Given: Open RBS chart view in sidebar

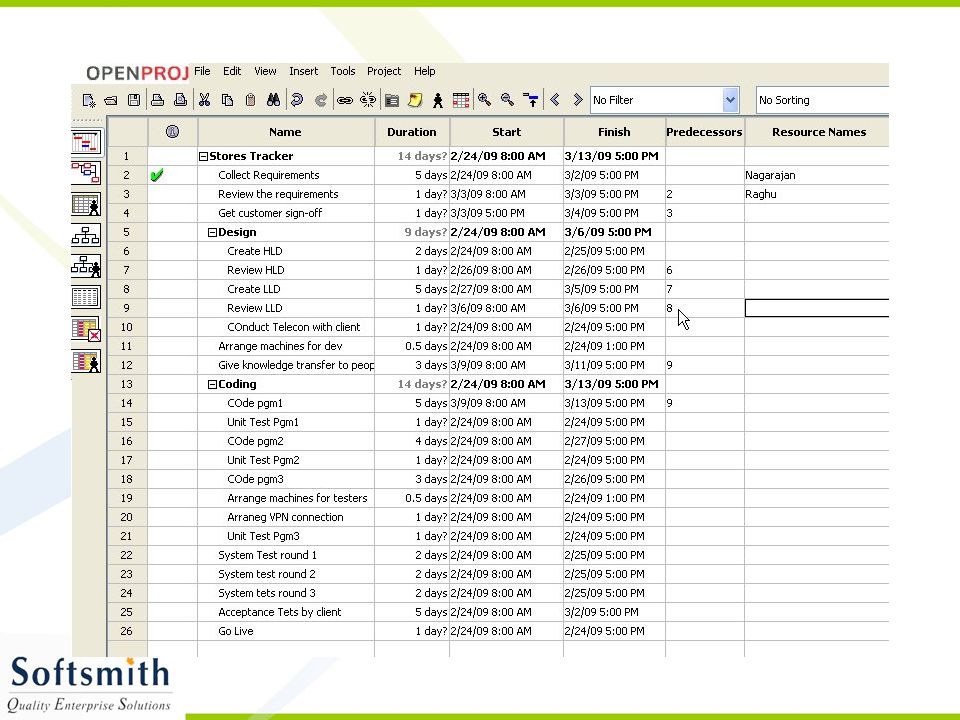Looking at the screenshot, I should tap(86, 266).
